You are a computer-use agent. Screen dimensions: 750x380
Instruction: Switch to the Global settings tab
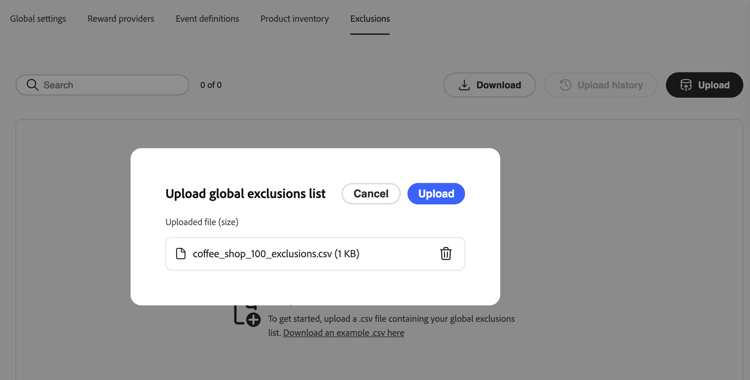coord(38,19)
